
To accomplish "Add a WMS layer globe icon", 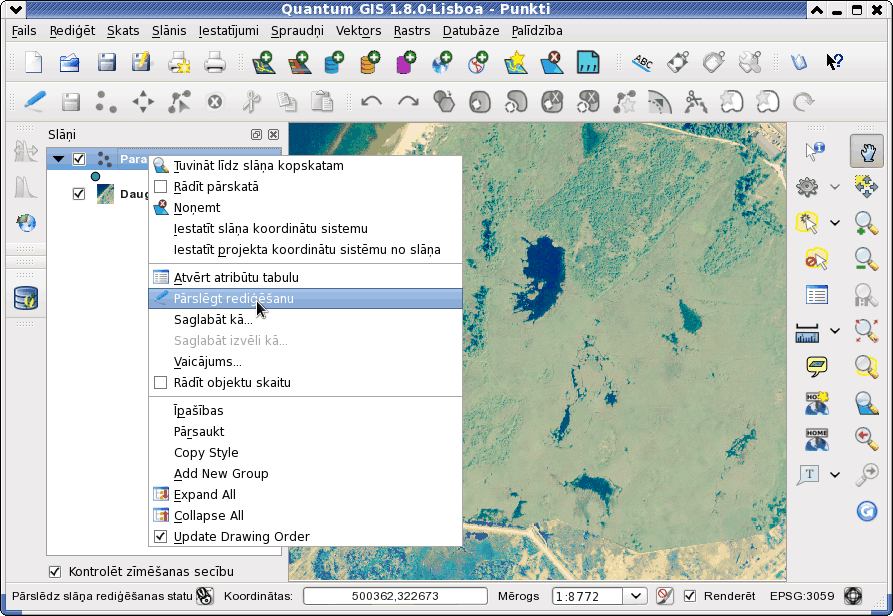I will point(442,62).
